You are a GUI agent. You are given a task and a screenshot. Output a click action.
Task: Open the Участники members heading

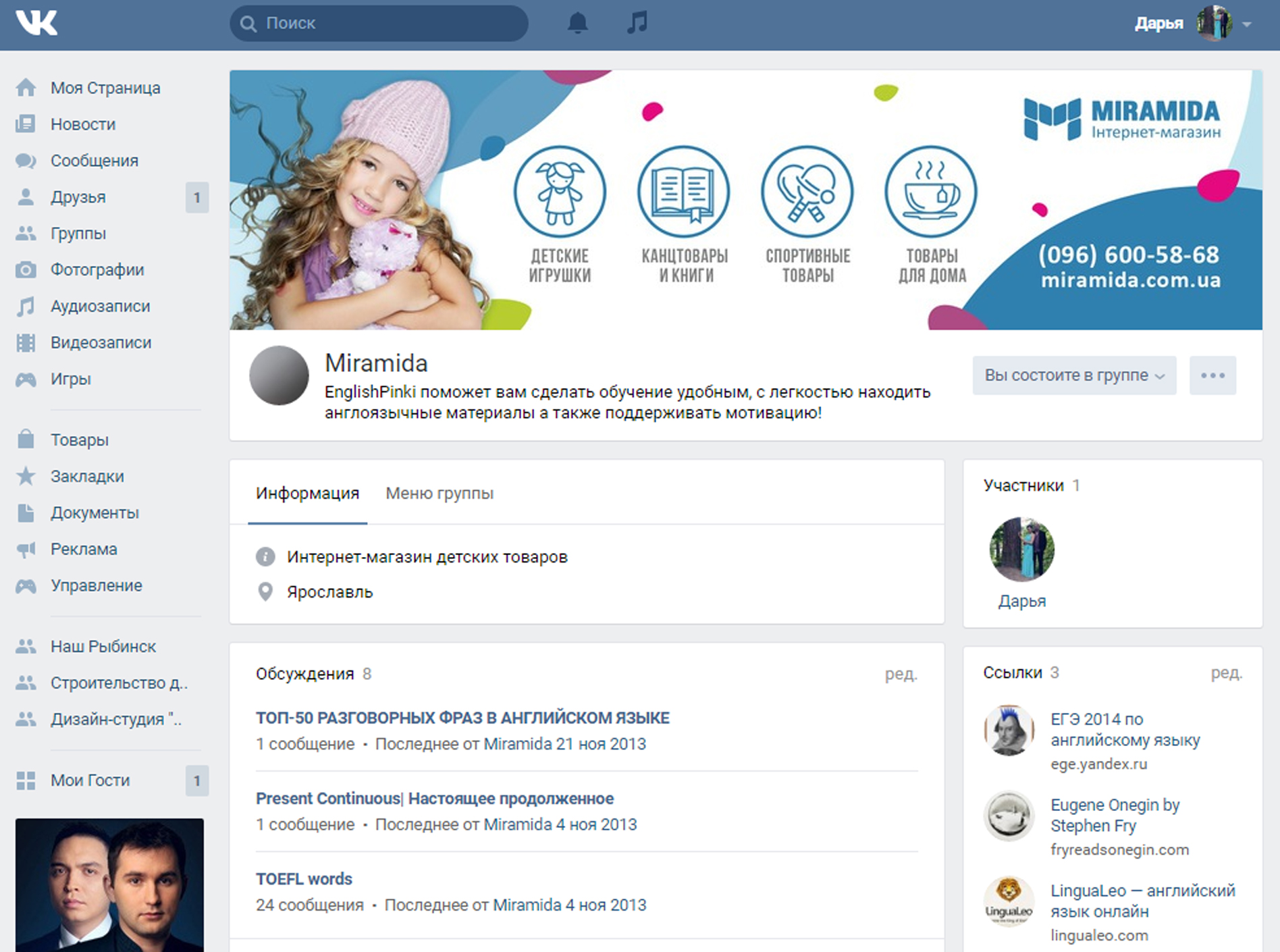point(1023,485)
